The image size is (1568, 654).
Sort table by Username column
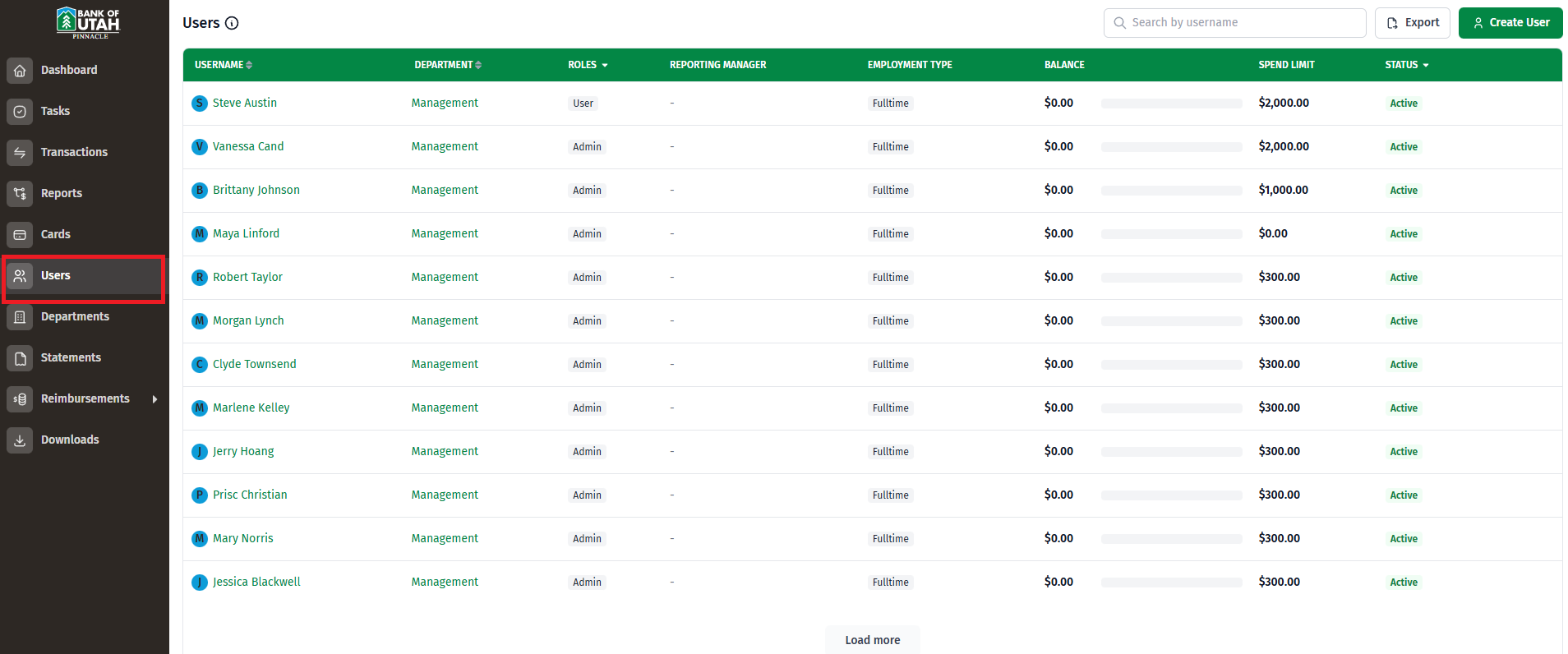tap(224, 65)
